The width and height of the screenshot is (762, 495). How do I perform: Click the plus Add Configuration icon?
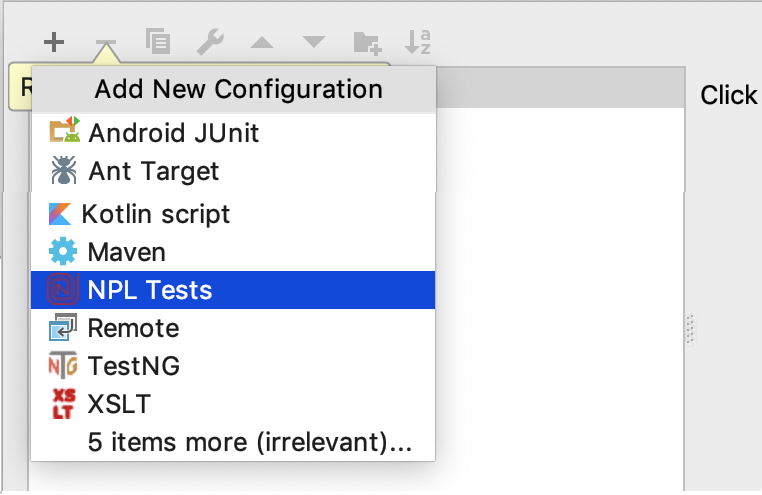[54, 42]
